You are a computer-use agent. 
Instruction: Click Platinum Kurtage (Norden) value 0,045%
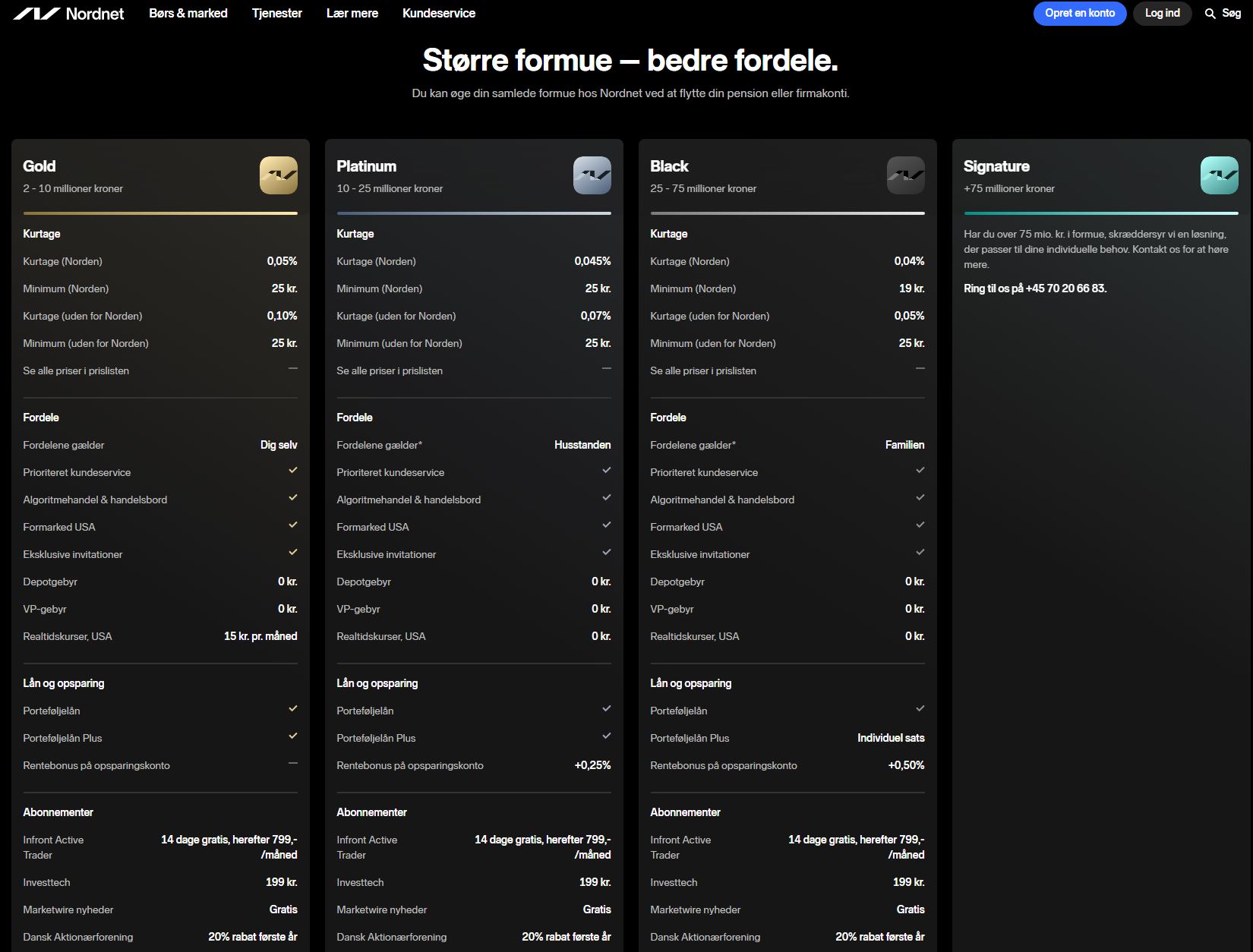click(x=592, y=261)
